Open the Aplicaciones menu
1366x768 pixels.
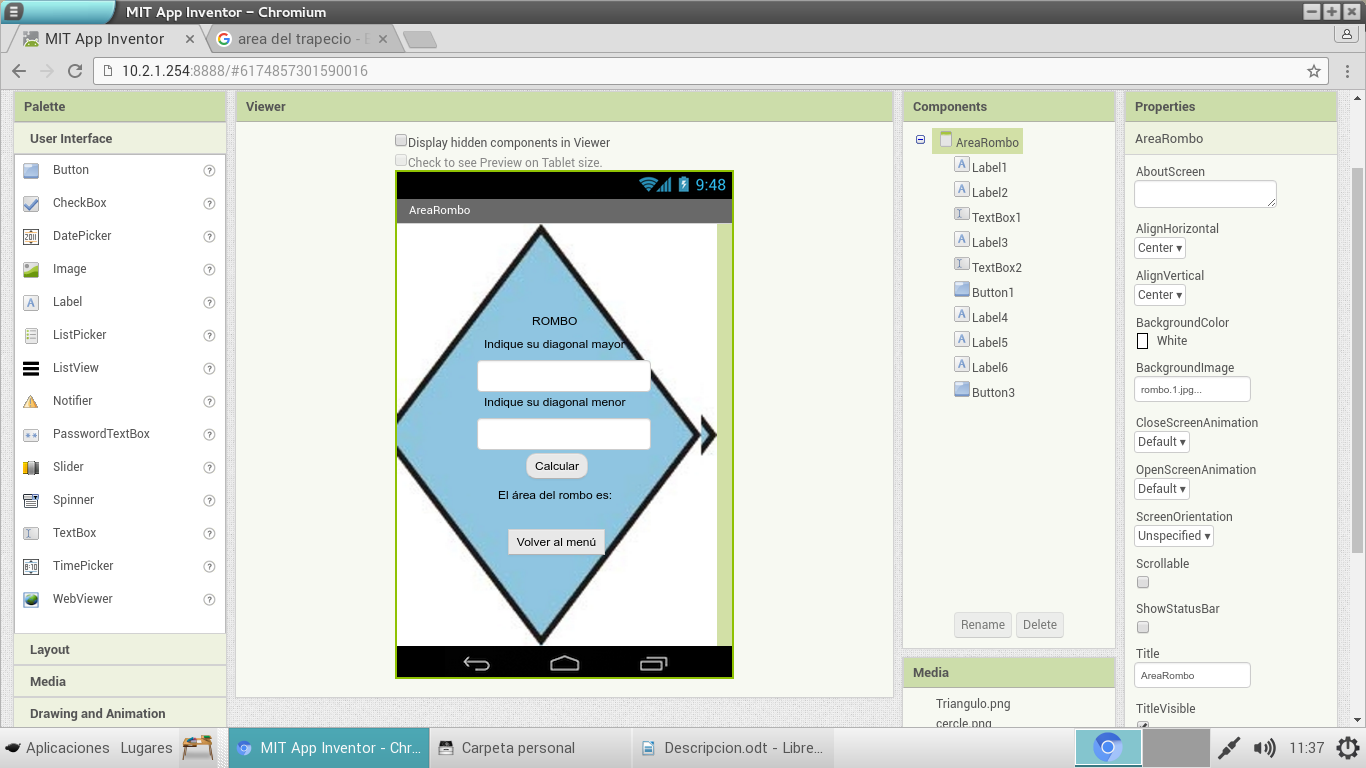click(57, 748)
